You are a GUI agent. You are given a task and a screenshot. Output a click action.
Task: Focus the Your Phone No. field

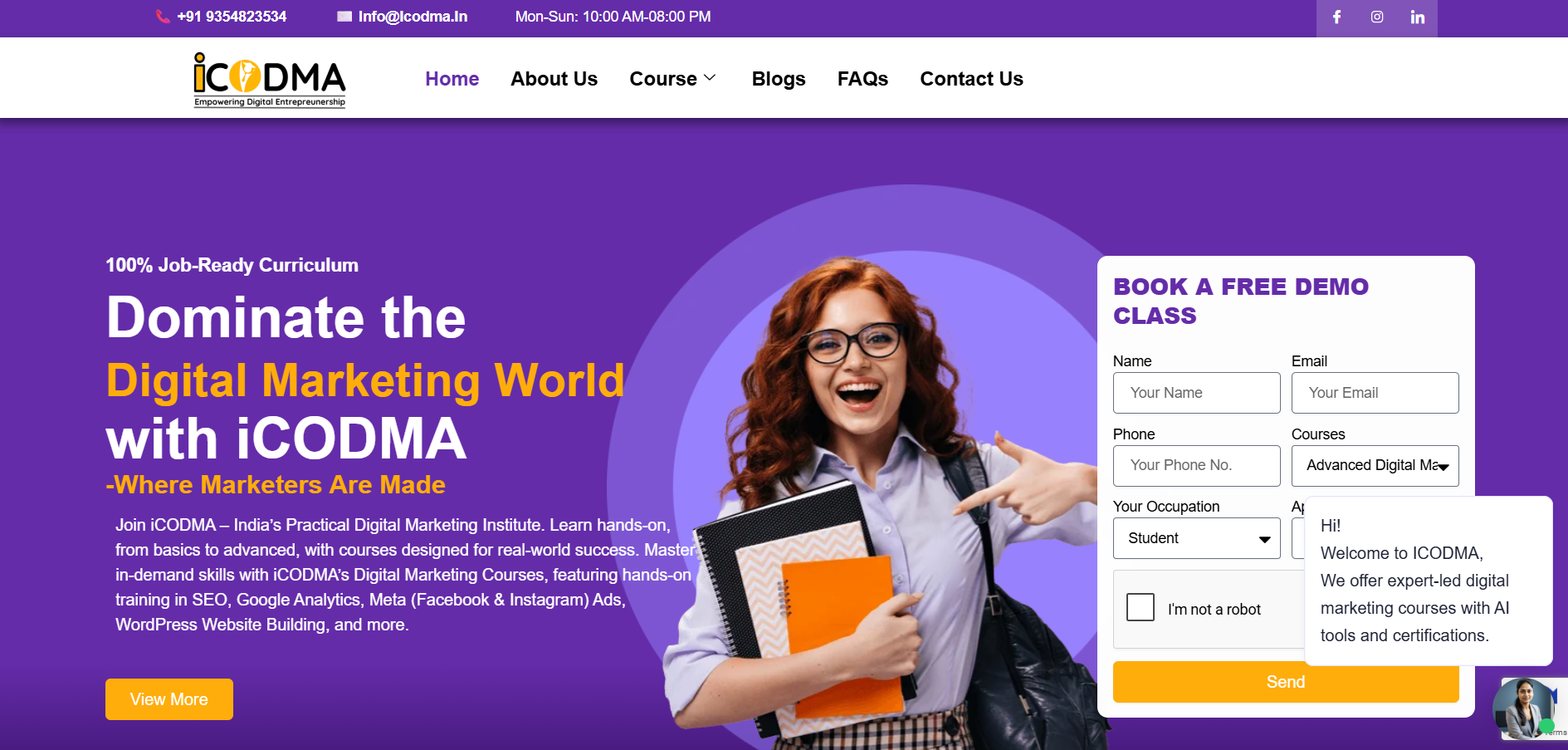1196,466
